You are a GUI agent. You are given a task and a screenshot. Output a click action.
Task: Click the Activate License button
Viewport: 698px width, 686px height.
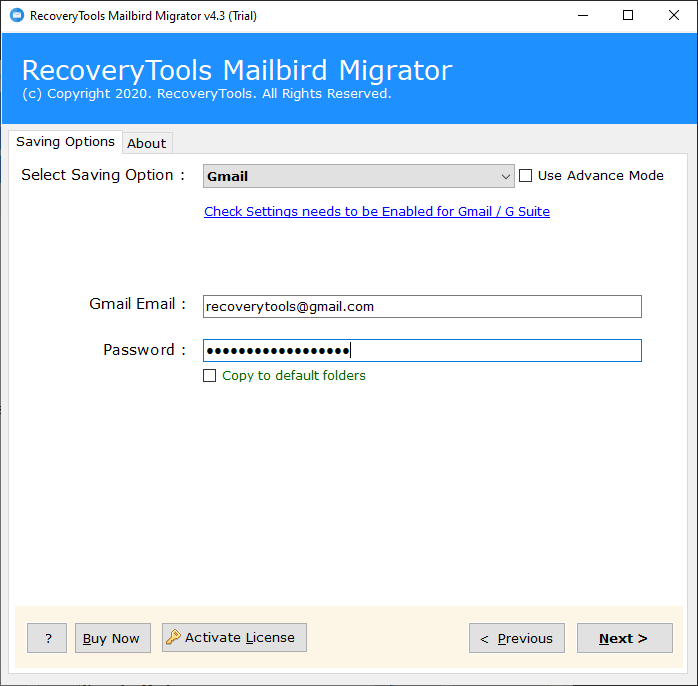[234, 637]
